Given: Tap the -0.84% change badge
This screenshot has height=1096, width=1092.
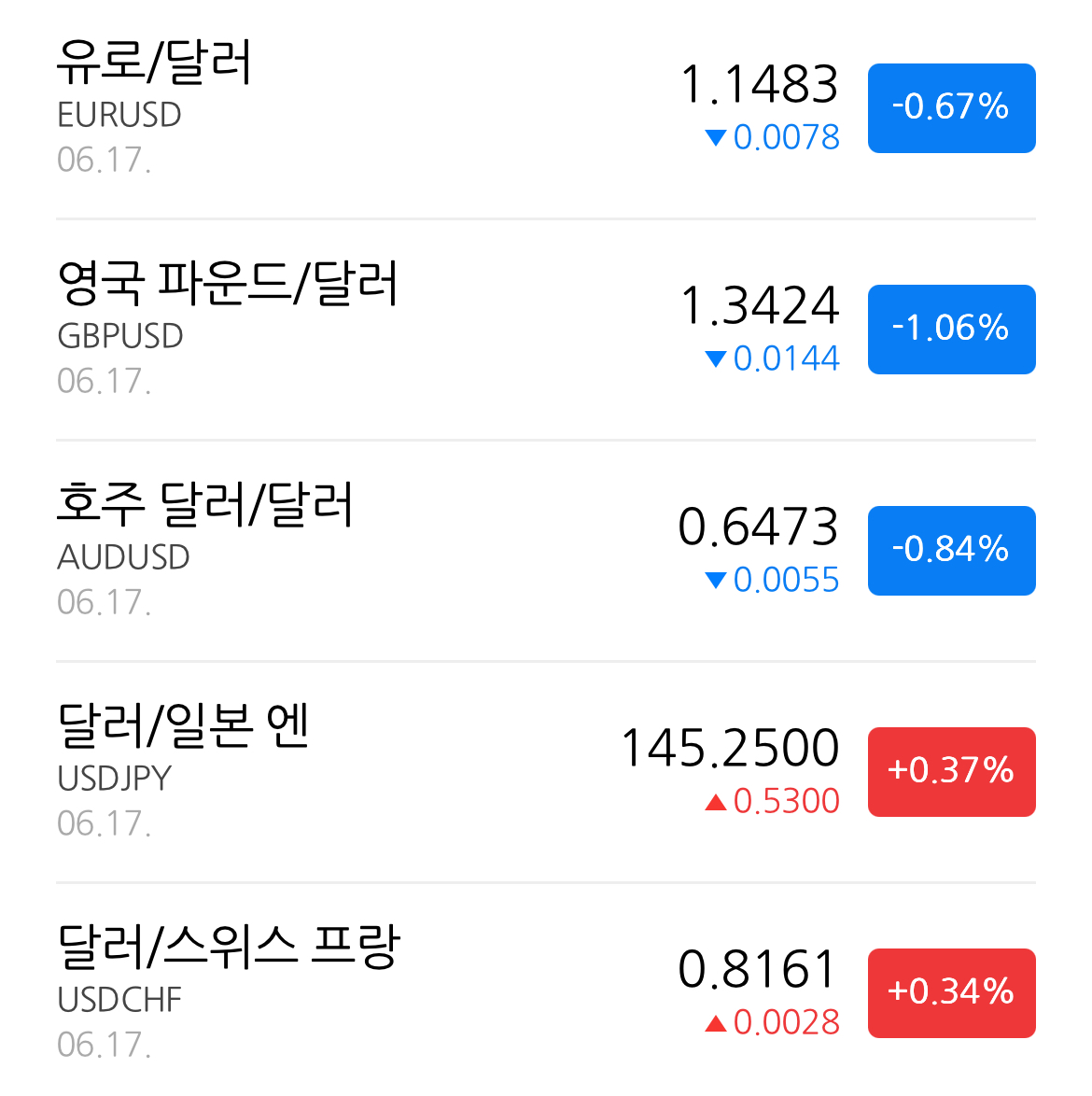Looking at the screenshot, I should (952, 551).
